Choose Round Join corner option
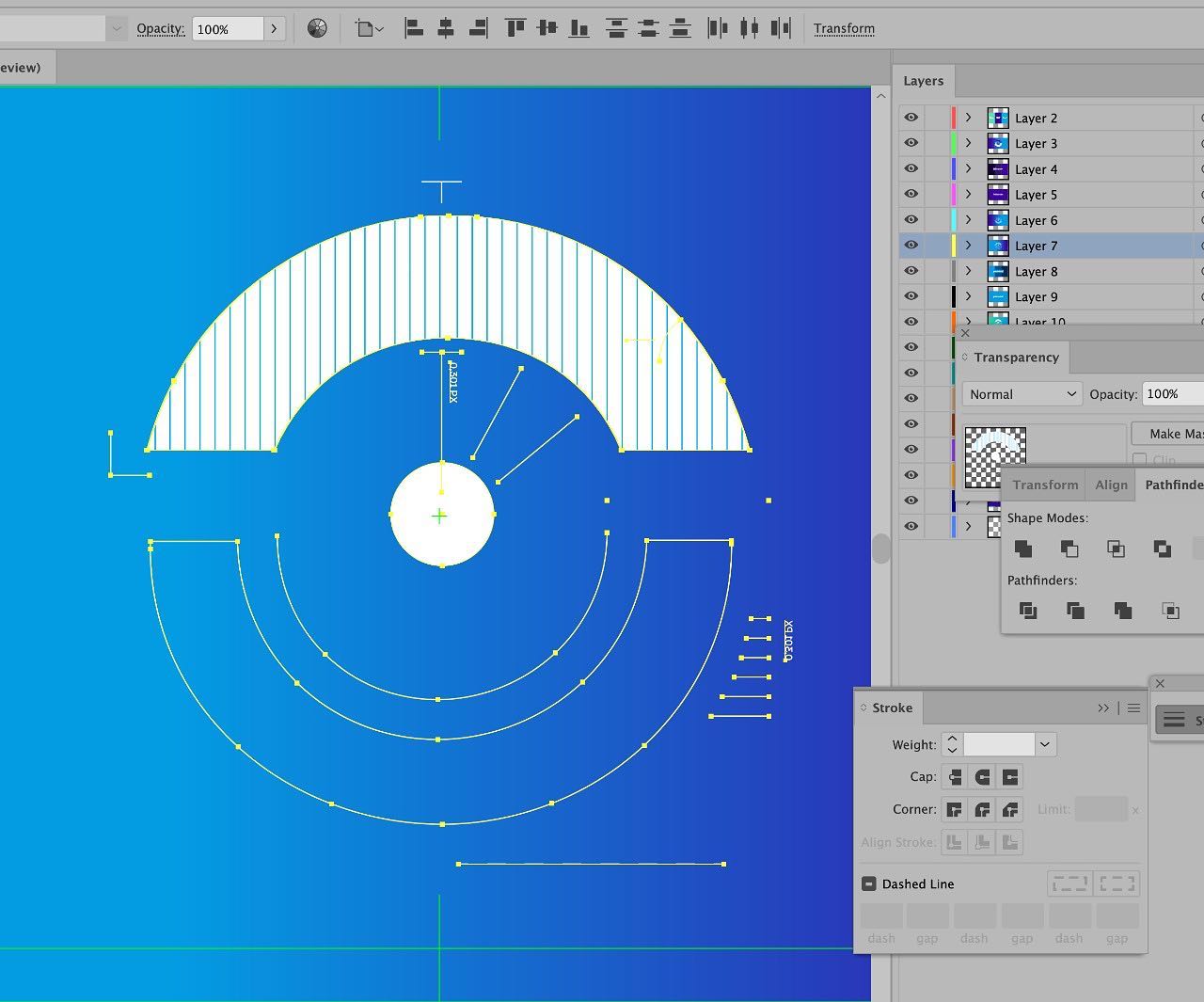The height and width of the screenshot is (1002, 1204). pos(983,809)
